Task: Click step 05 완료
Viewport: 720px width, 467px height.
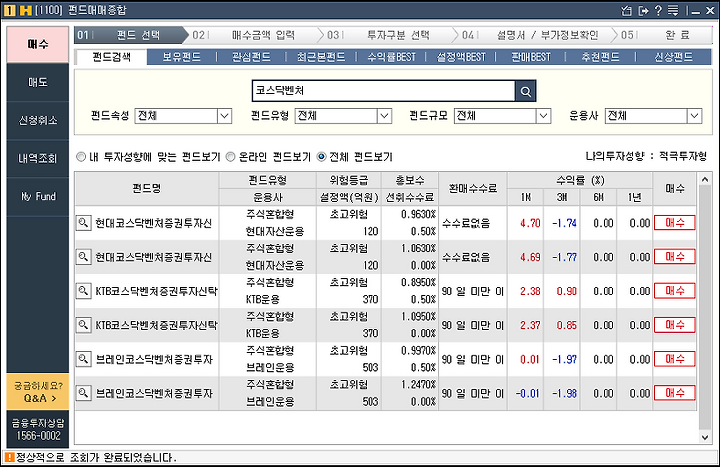Action: click(x=665, y=35)
